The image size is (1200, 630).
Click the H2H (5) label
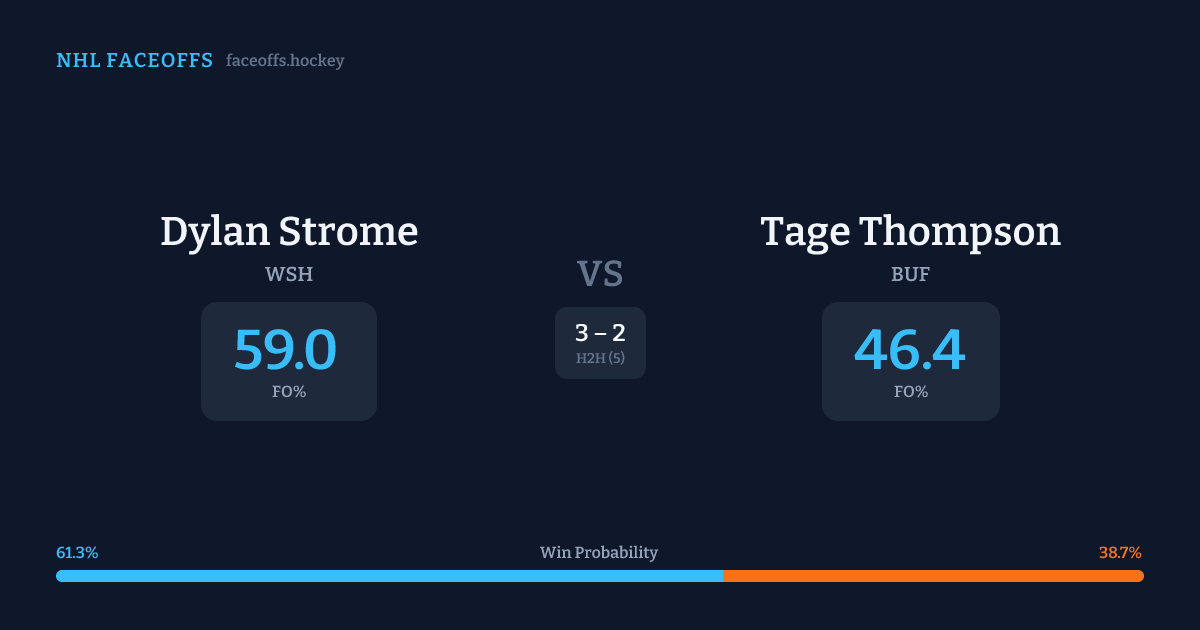click(600, 358)
